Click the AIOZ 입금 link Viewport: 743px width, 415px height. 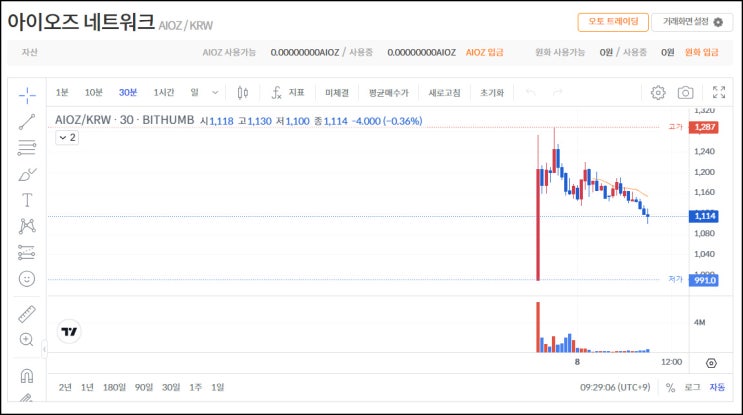[x=484, y=52]
